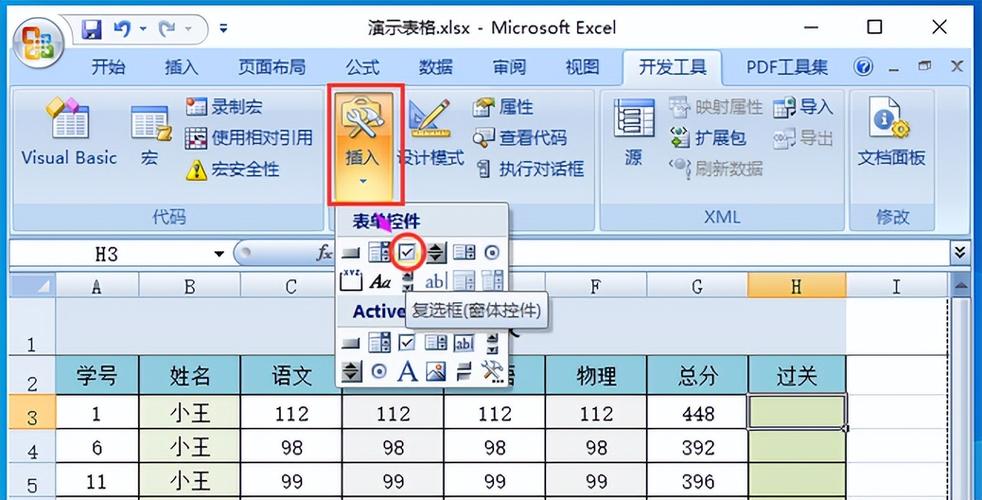This screenshot has height=500, width=982.
Task: Click the 文档面板 document panel icon
Action: (892, 133)
